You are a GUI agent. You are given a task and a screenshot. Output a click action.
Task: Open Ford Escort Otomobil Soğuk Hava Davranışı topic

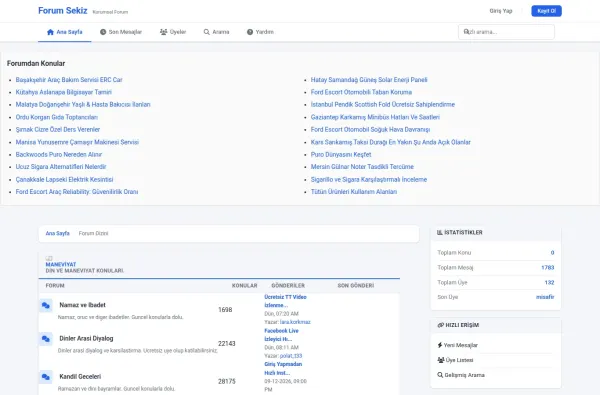pos(370,129)
